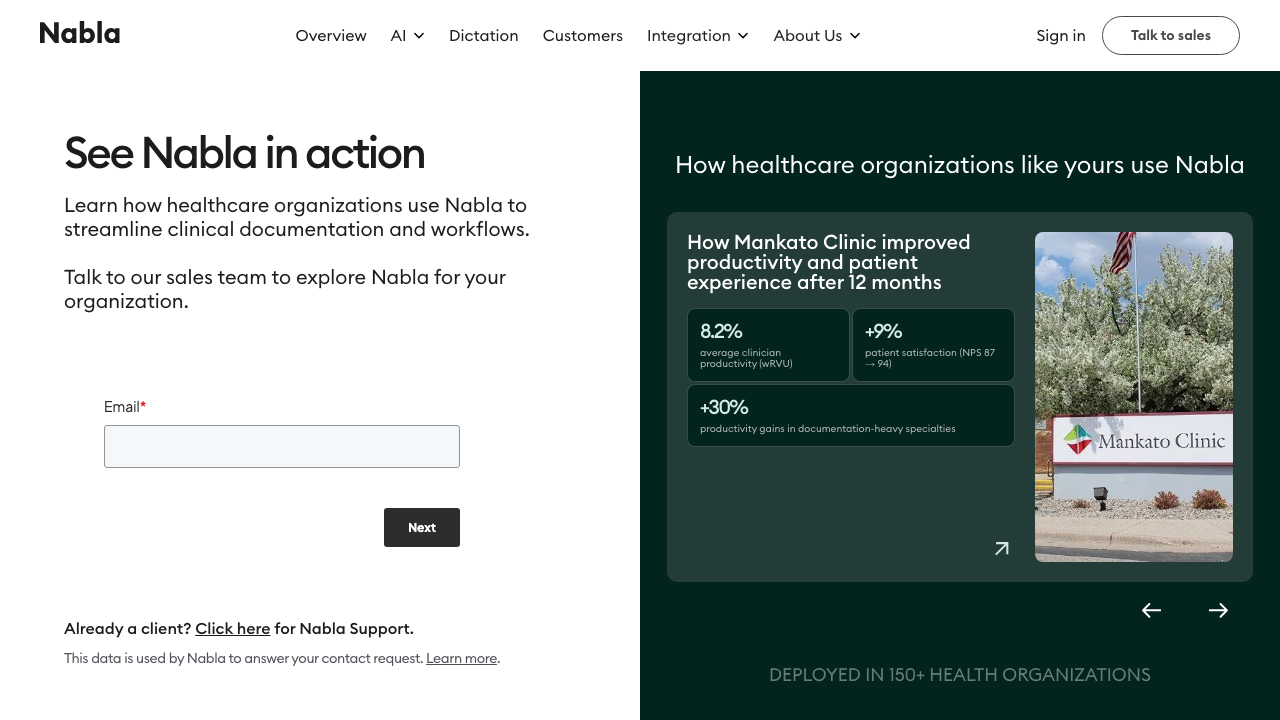Navigate to Customers page

coord(582,36)
